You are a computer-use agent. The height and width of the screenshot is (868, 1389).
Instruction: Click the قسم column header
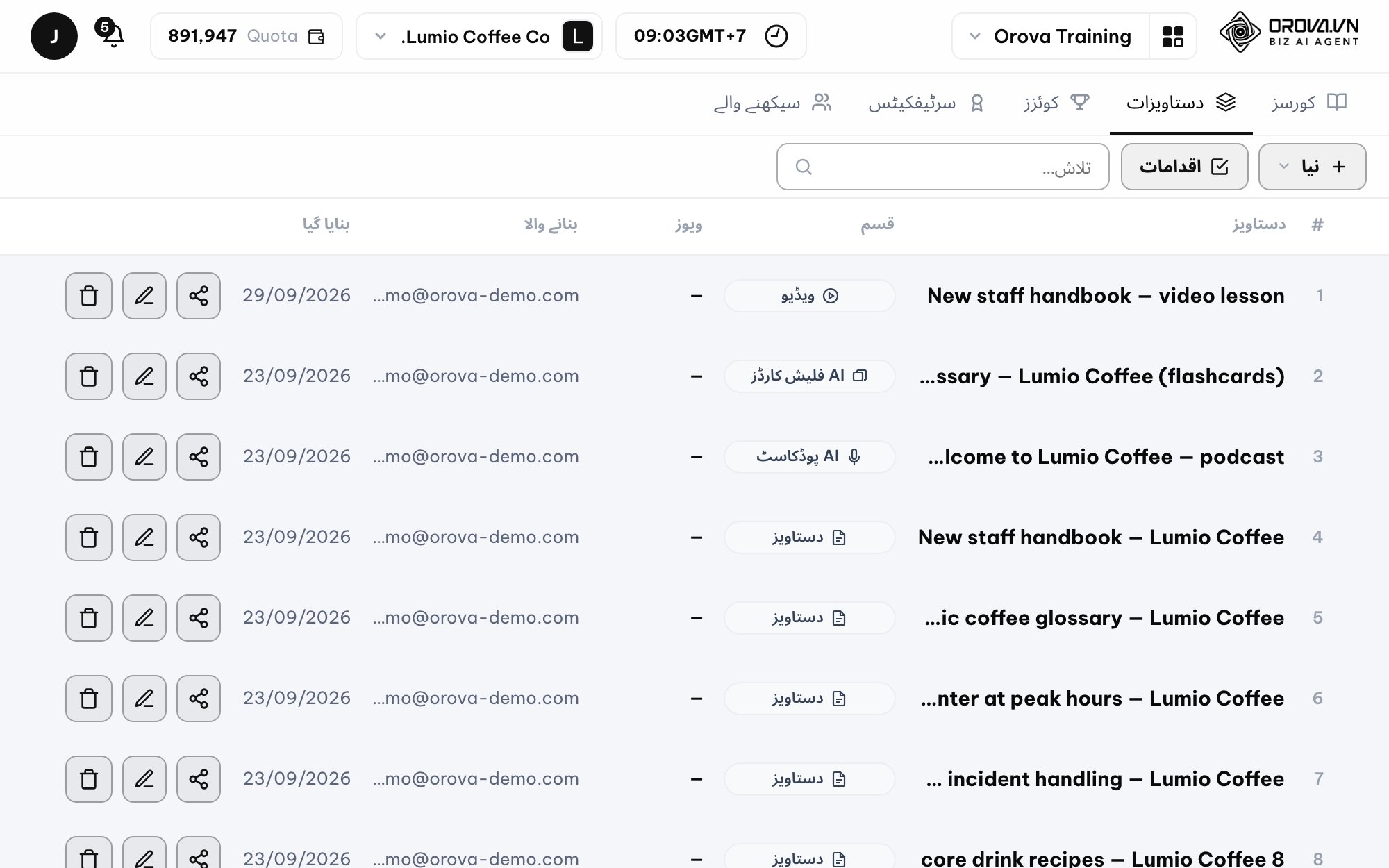[x=877, y=224]
